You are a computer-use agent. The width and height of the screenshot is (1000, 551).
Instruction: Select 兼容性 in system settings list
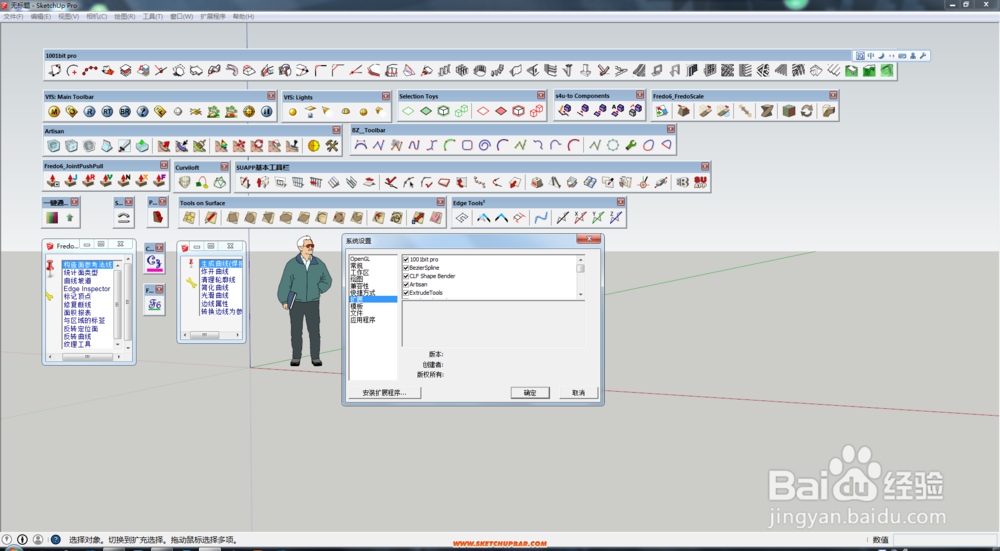point(360,286)
